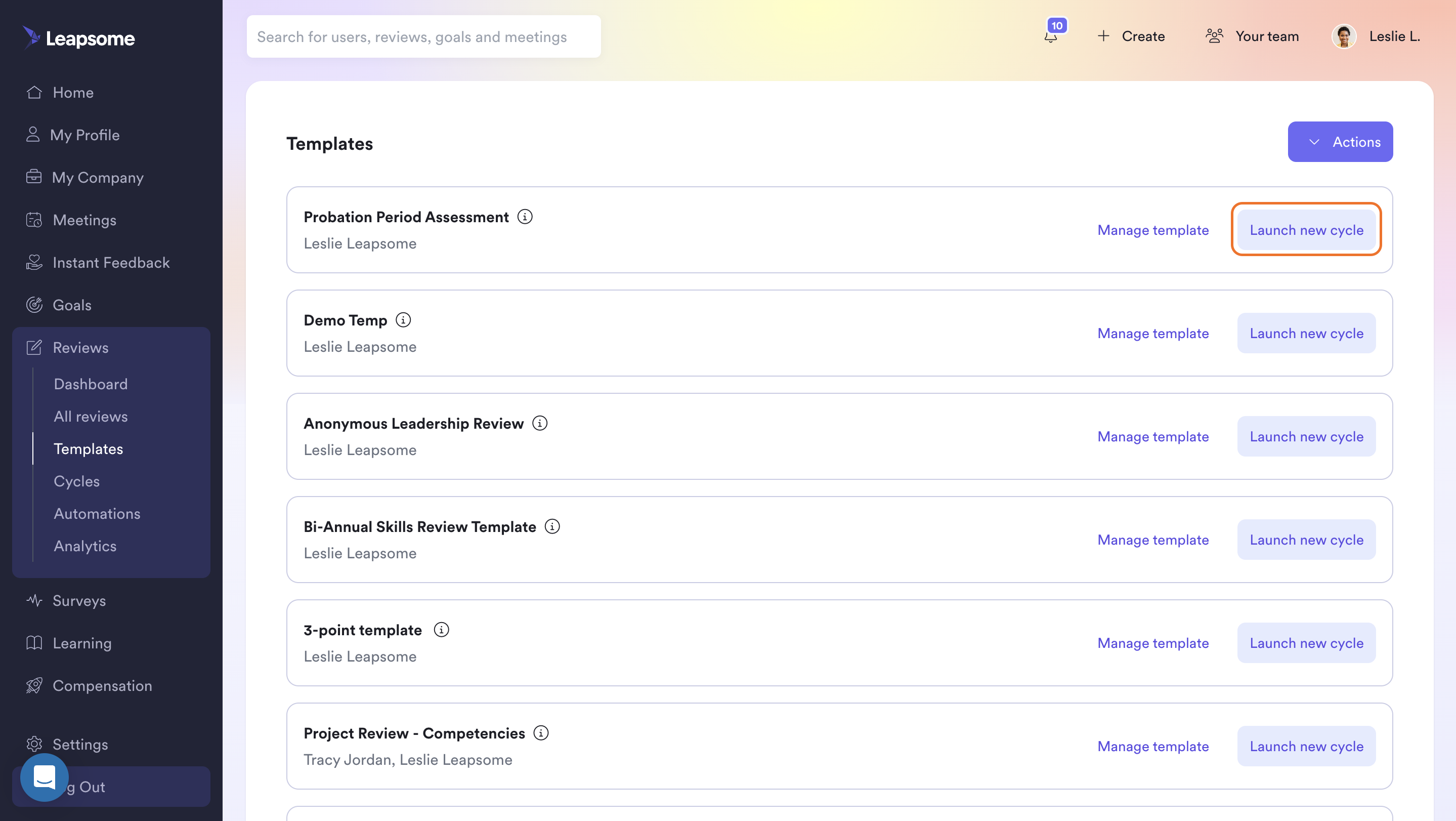This screenshot has height=821, width=1456.
Task: Open the chat support bubble
Action: (x=44, y=777)
